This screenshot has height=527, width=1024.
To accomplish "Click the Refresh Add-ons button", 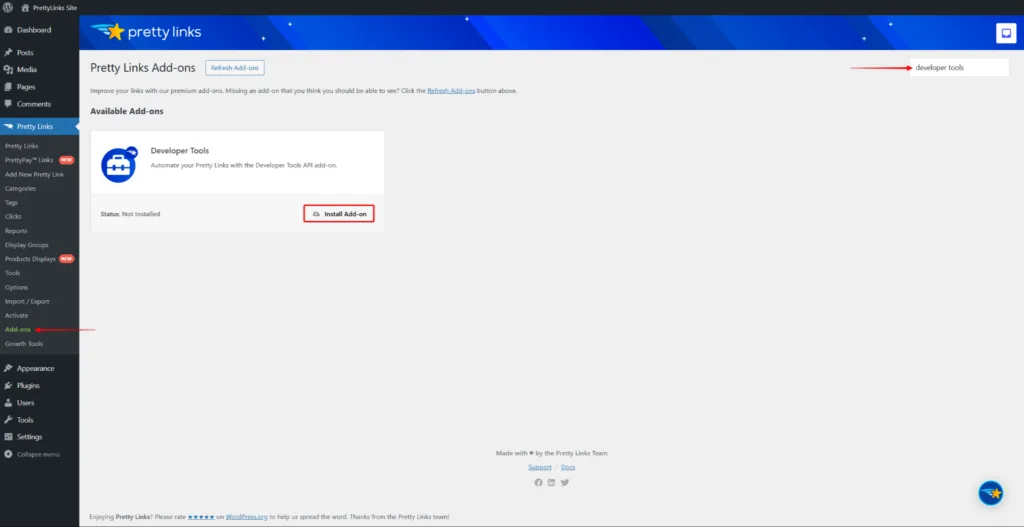I will point(235,67).
